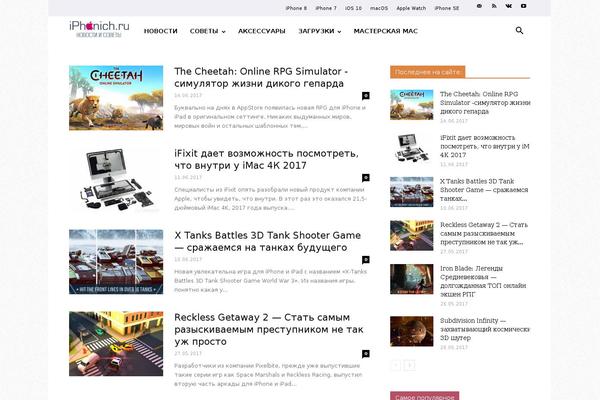
Task: Select the Самое популярное section header
Action: coord(424,396)
